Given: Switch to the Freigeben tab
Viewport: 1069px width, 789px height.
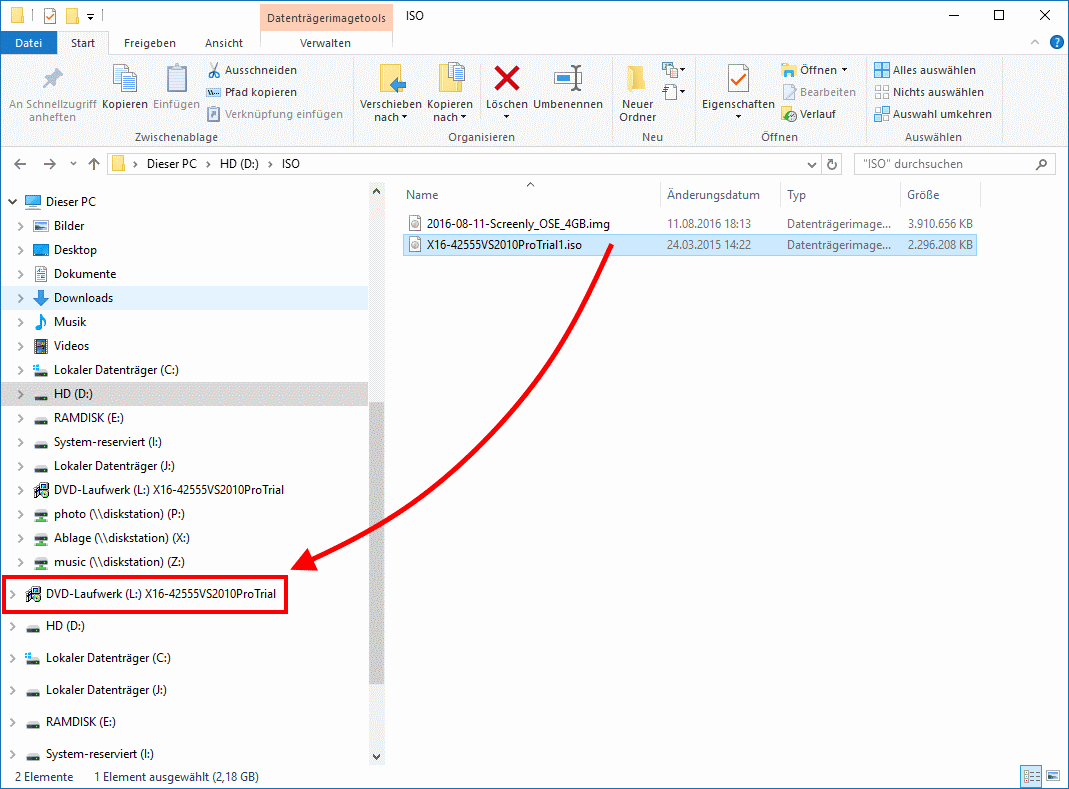Looking at the screenshot, I should (x=150, y=43).
